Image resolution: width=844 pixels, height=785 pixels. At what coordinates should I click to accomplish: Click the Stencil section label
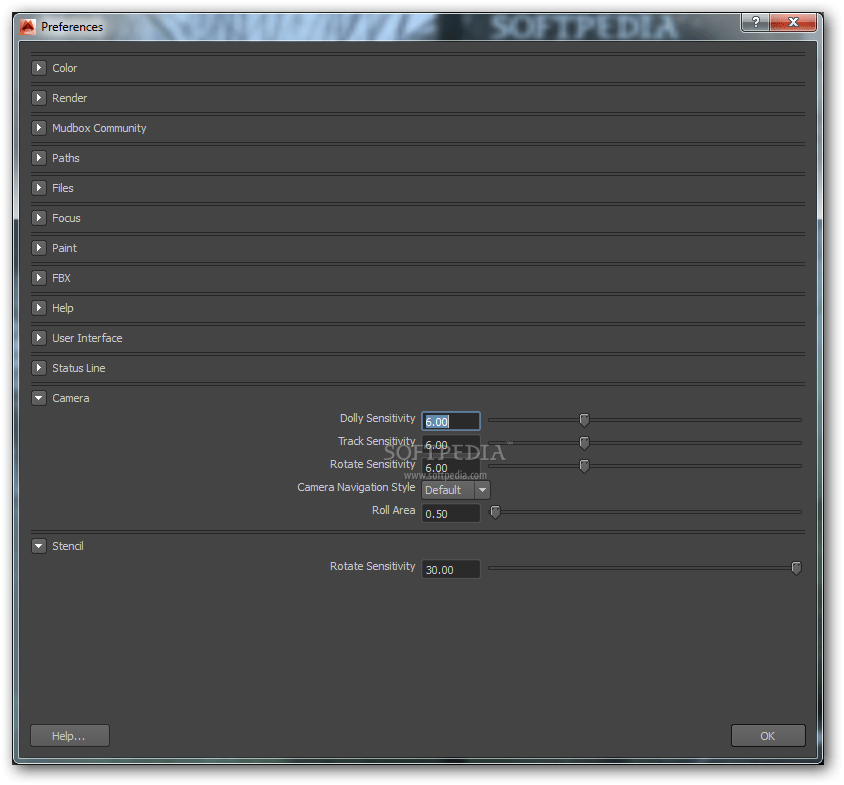pos(68,546)
